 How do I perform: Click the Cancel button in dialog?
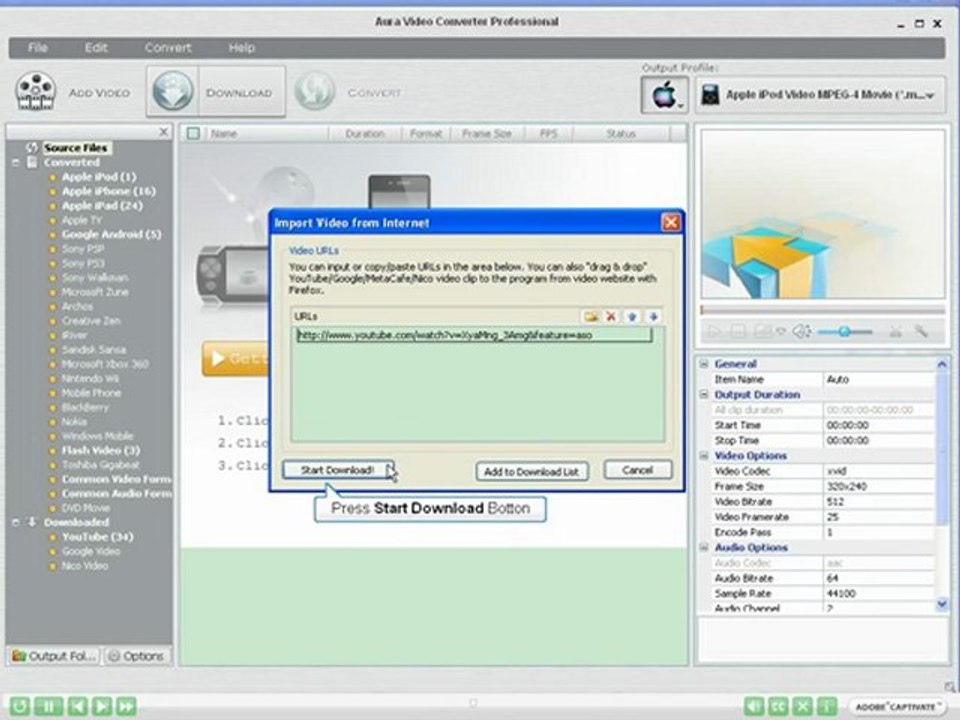pos(637,470)
